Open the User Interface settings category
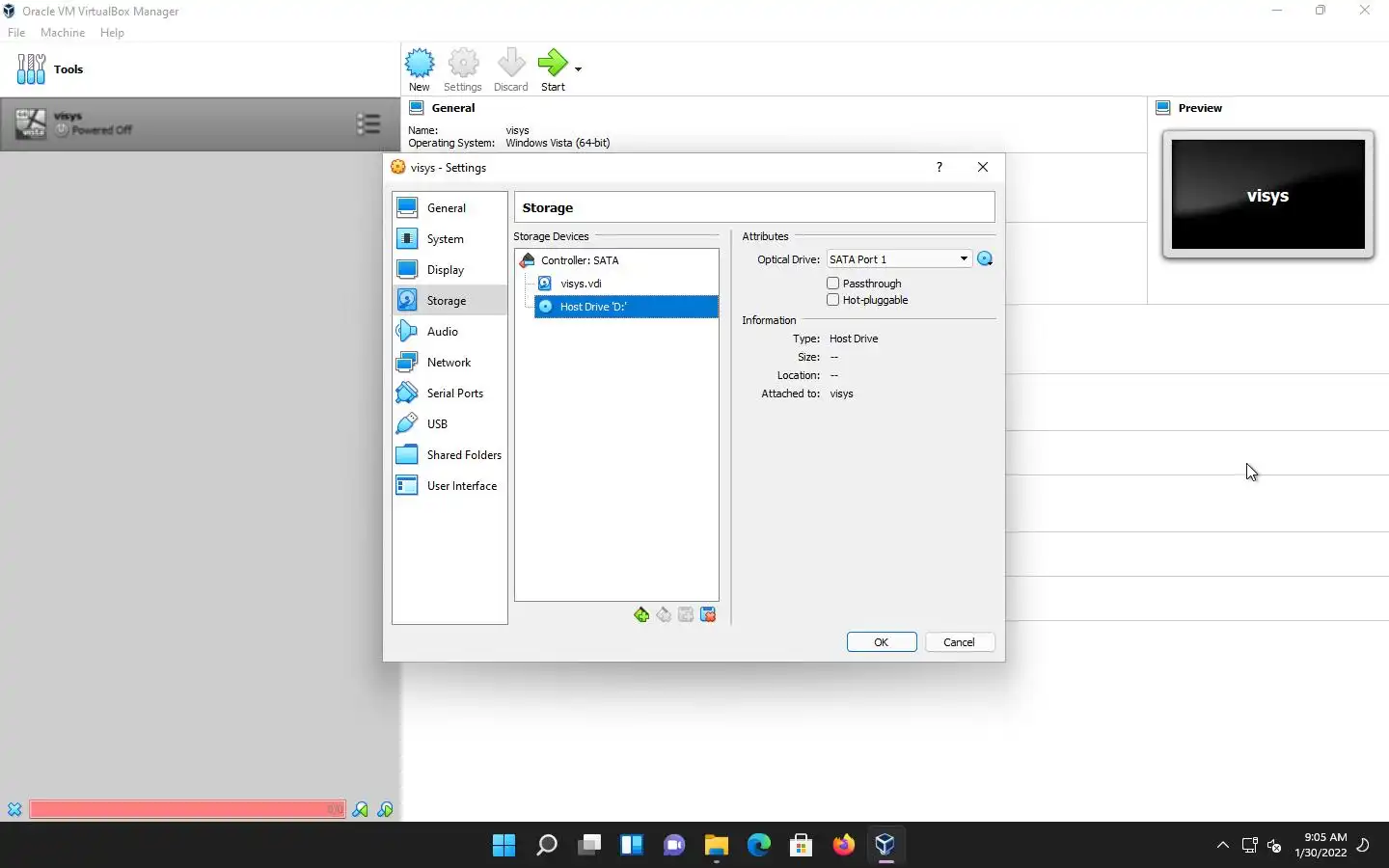The height and width of the screenshot is (868, 1389). tap(449, 485)
